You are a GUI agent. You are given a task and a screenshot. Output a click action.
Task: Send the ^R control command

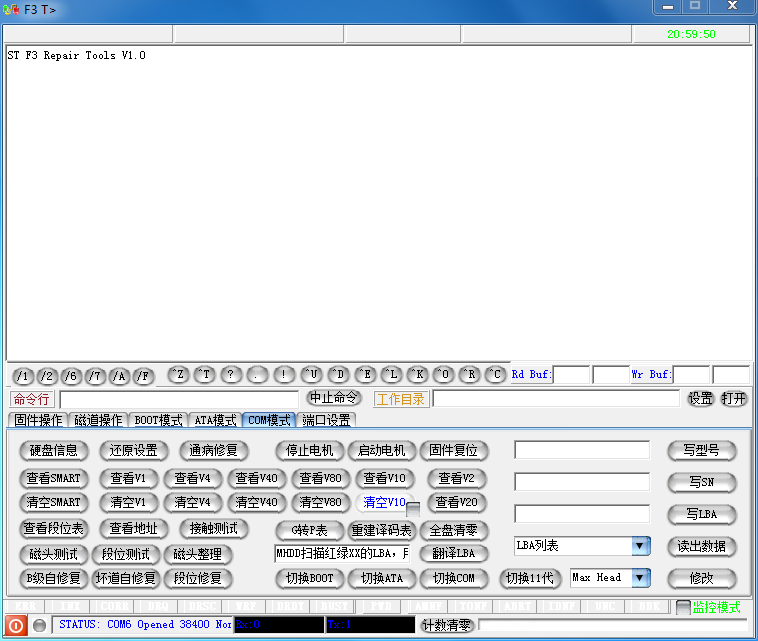tap(470, 375)
